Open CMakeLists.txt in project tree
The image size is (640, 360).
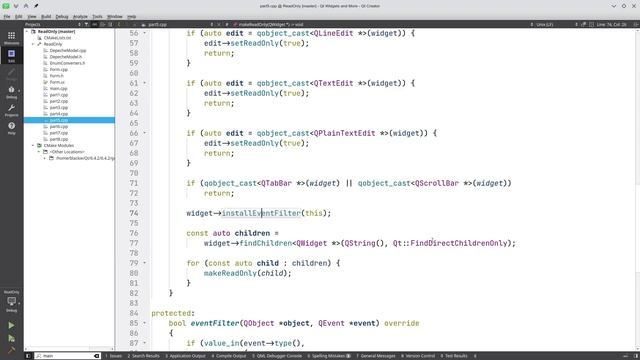coord(58,38)
